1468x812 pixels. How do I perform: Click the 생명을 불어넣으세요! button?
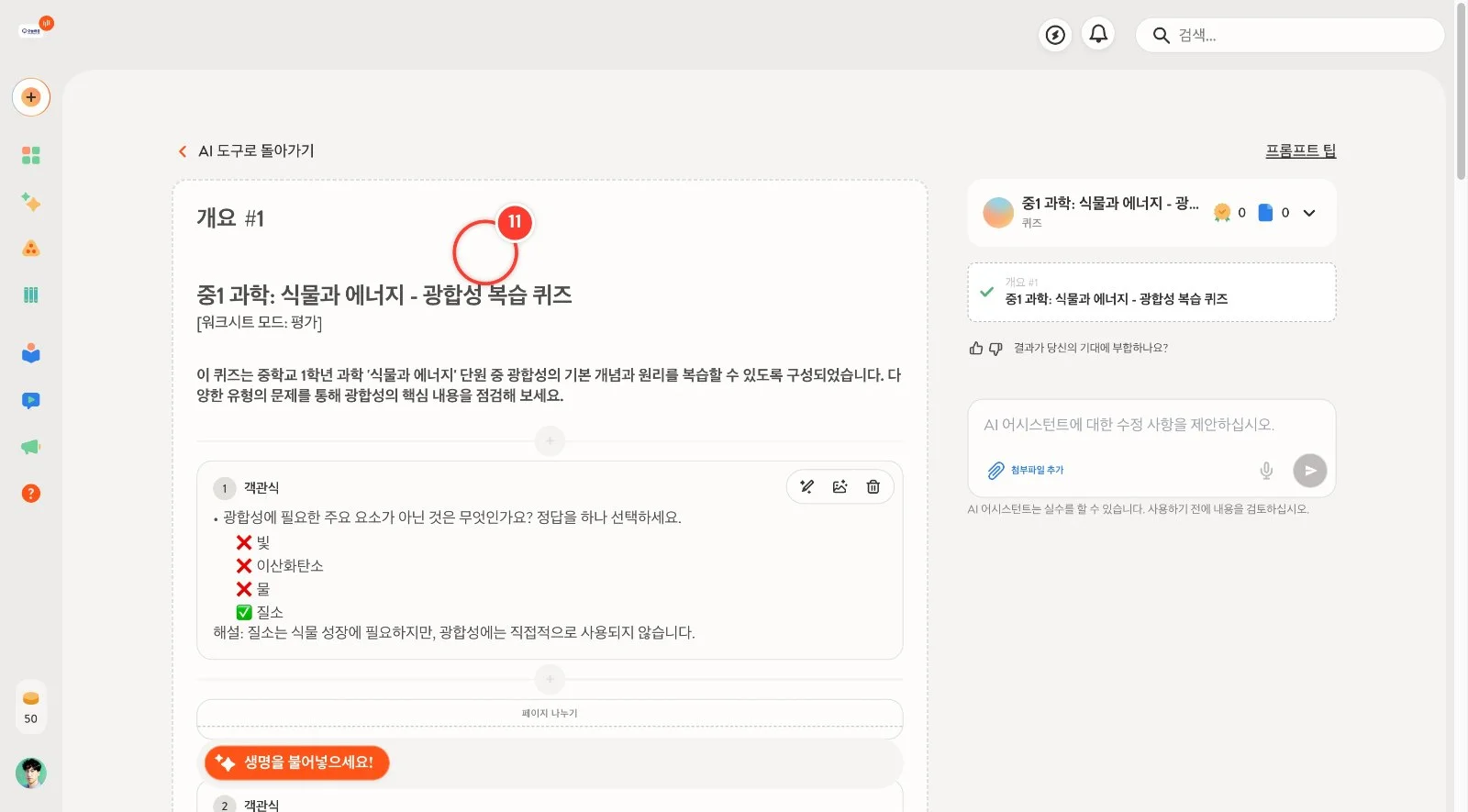296,762
